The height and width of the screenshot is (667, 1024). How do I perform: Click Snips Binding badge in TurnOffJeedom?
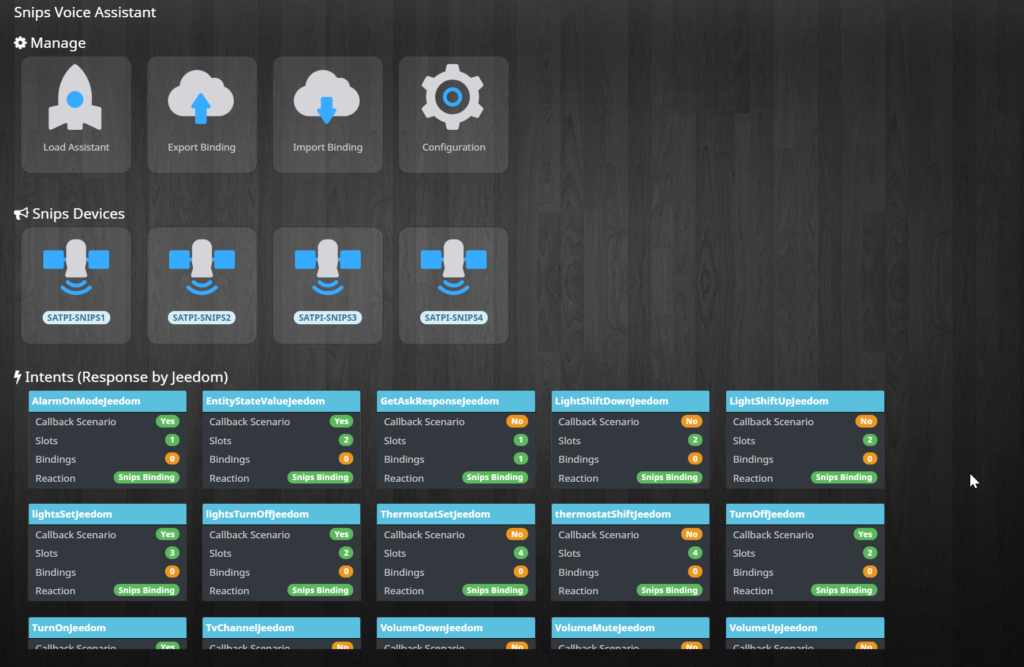844,591
